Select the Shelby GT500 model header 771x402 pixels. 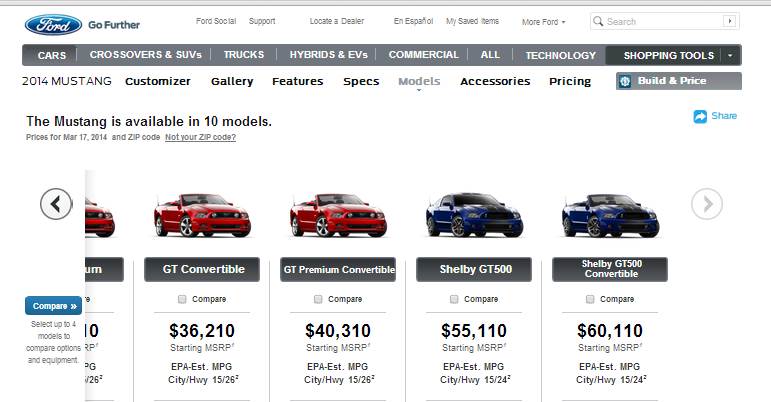[x=474, y=269]
